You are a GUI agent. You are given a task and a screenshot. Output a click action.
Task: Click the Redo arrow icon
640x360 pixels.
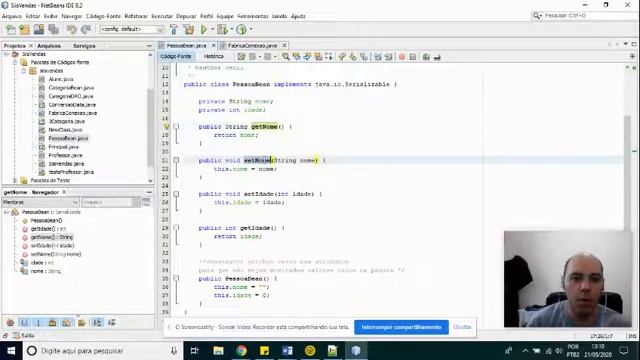coord(86,29)
